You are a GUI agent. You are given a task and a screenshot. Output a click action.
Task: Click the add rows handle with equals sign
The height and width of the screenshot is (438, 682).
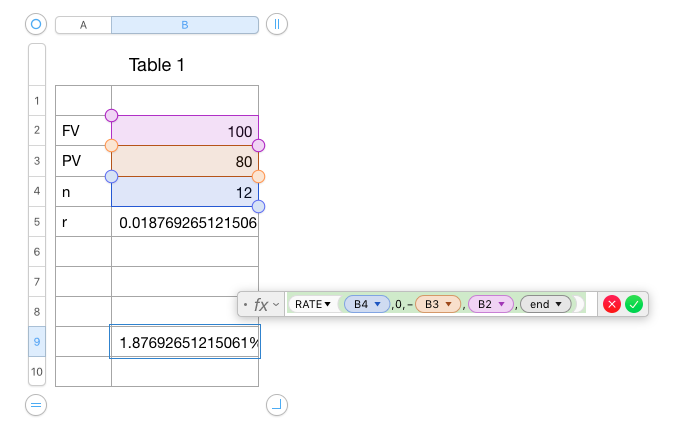[36, 405]
